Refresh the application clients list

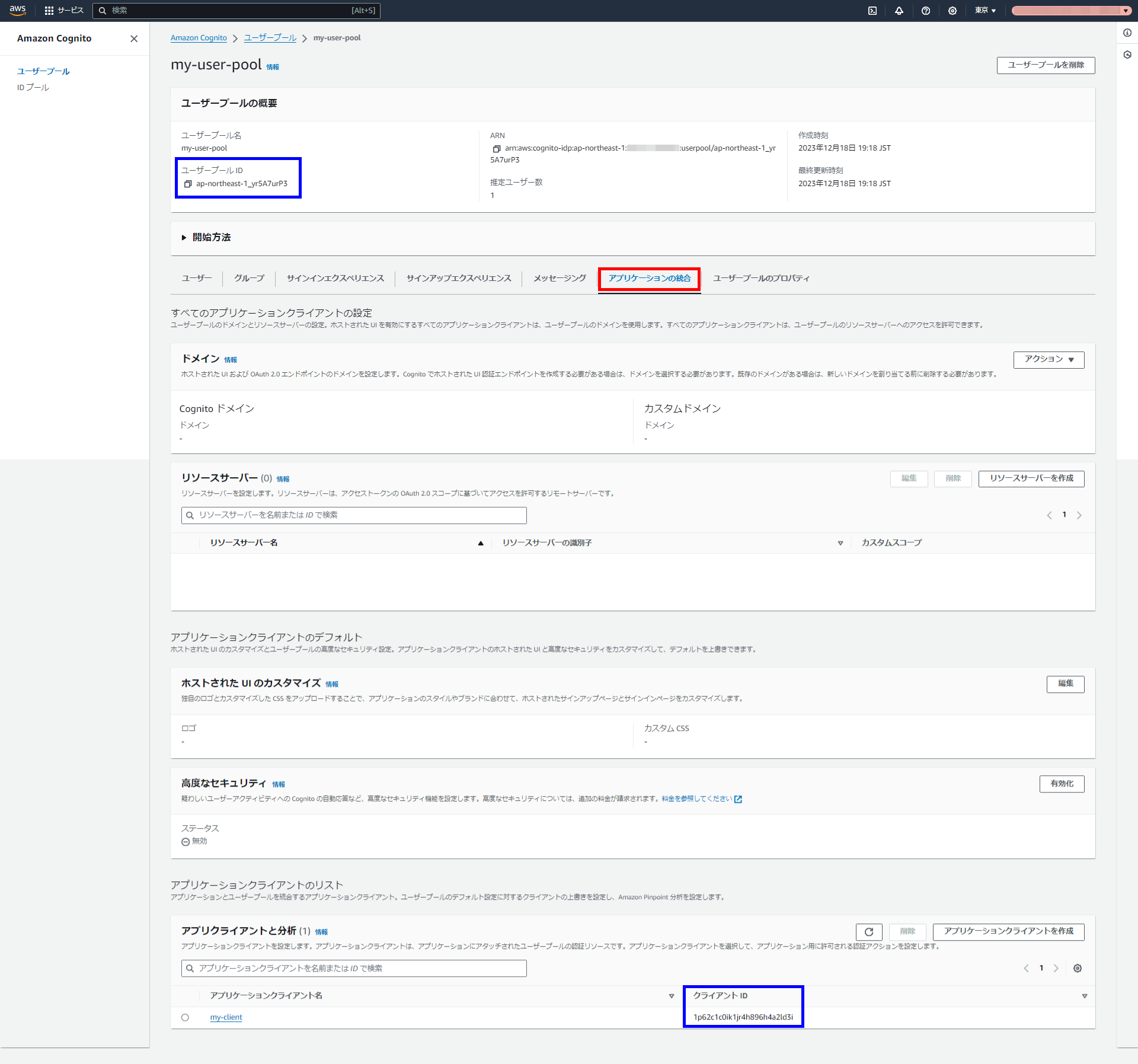(869, 932)
